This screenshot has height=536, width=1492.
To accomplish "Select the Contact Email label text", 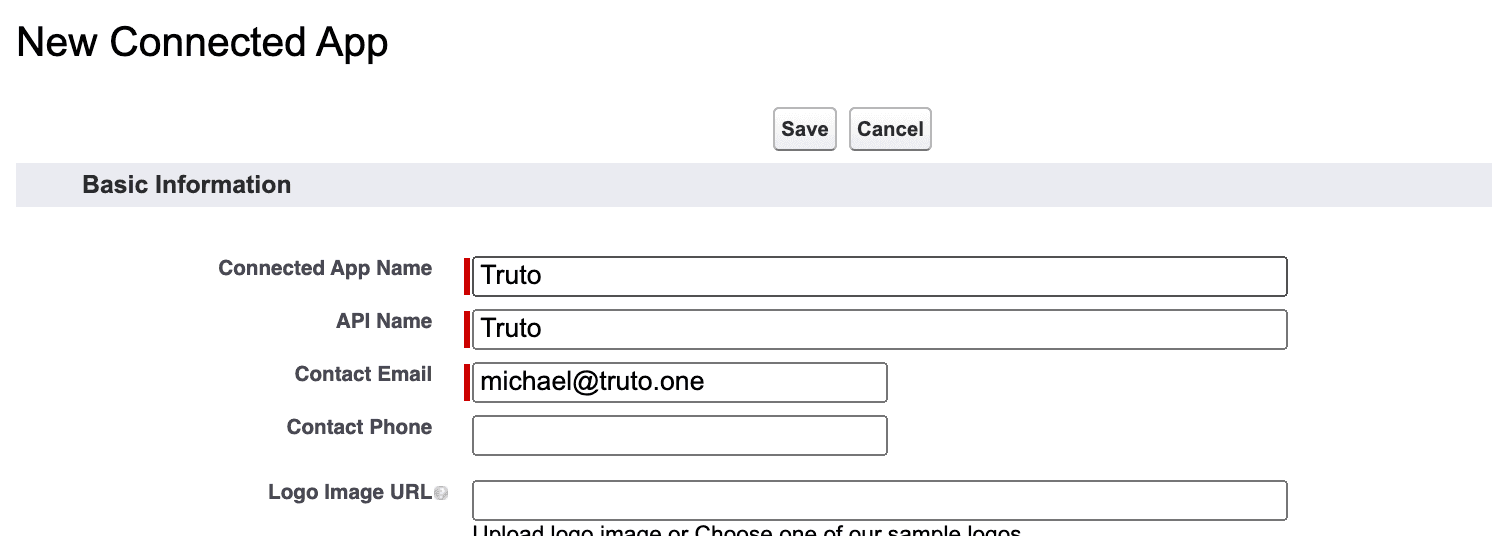I will [363, 374].
